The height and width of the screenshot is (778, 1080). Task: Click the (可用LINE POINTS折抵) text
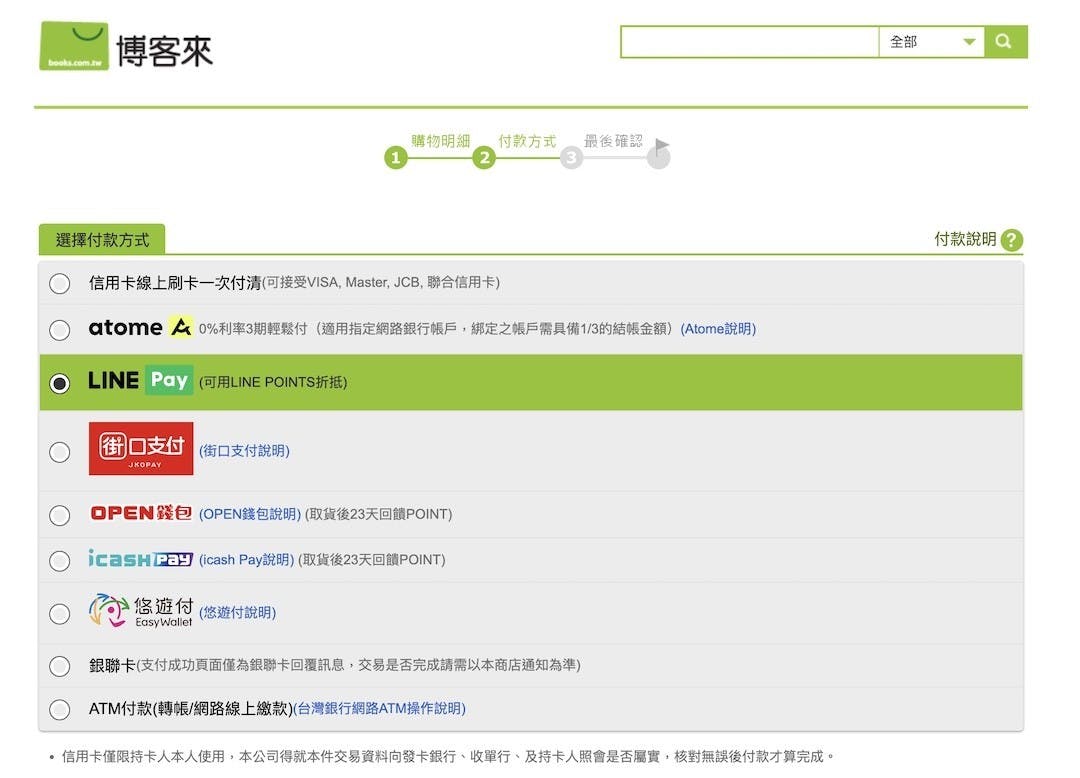point(273,382)
